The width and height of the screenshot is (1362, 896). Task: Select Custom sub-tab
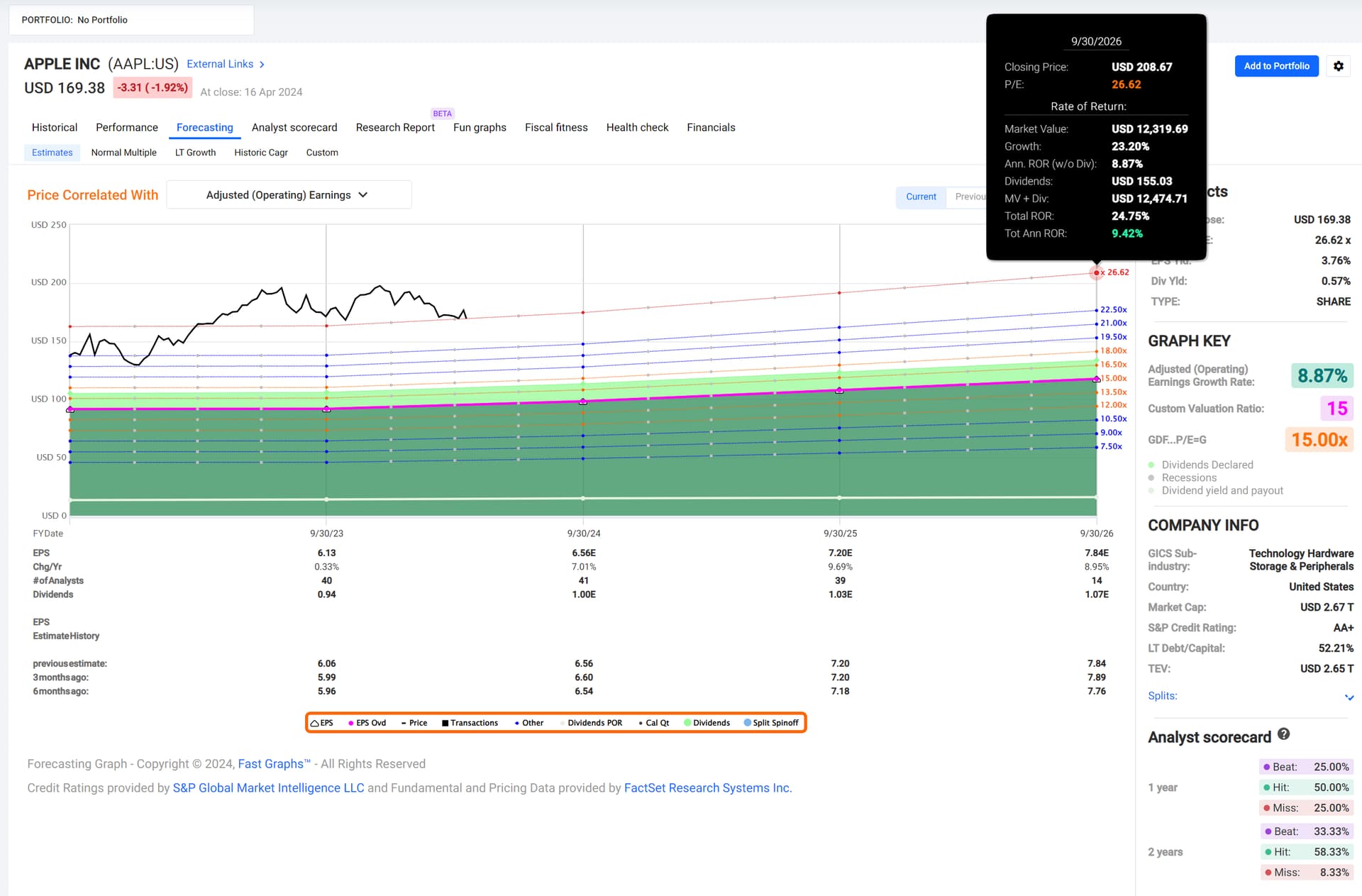322,153
